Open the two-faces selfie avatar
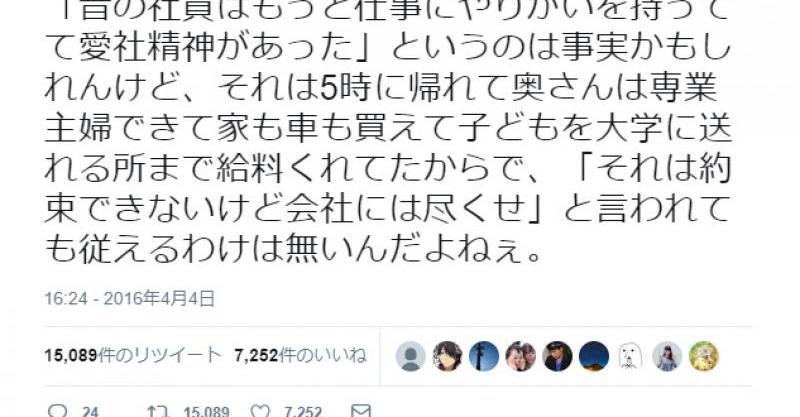The image size is (800, 417). coord(521,356)
